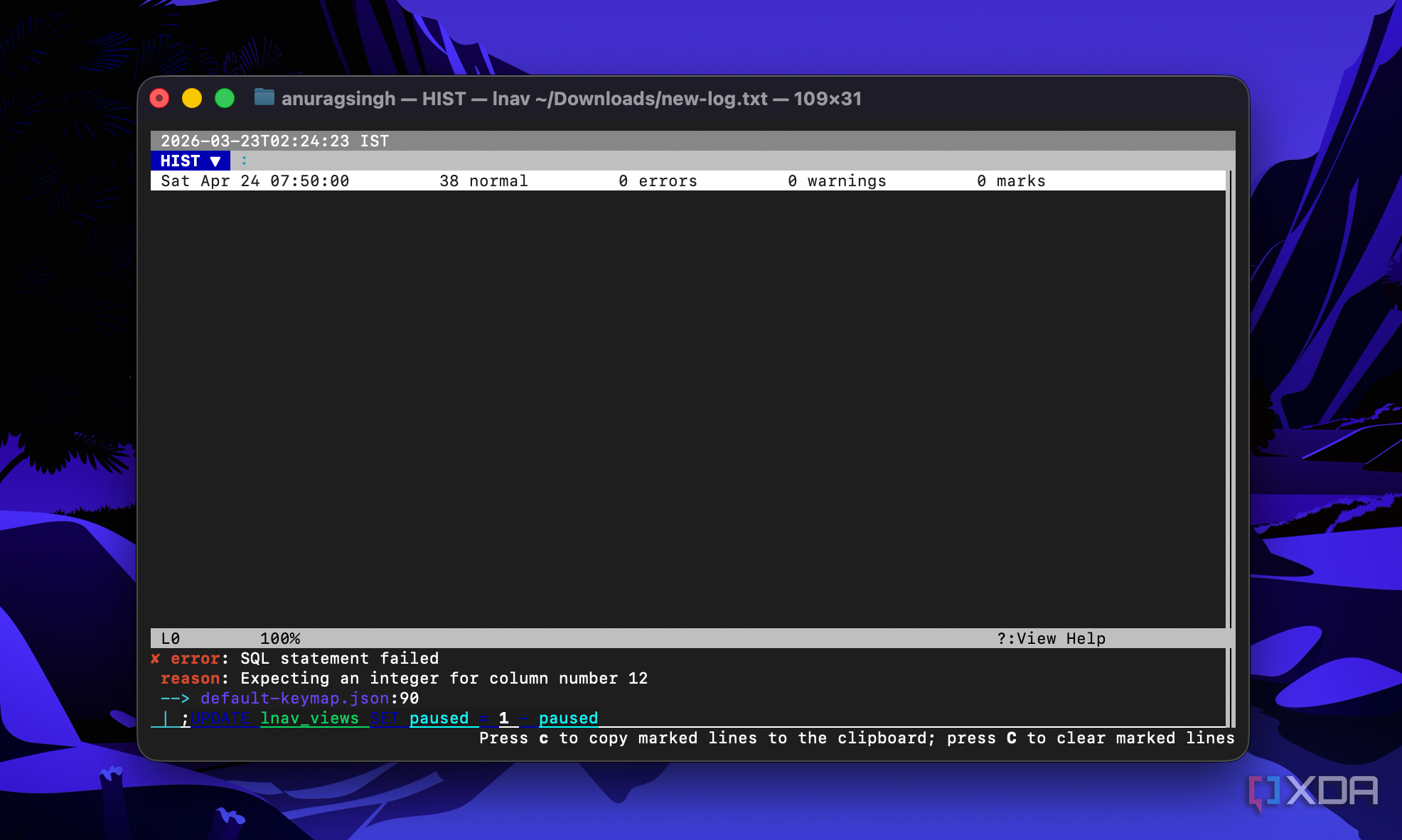Viewport: 1402px width, 840px height.
Task: Click the ?:View Help hint
Action: 1051,638
